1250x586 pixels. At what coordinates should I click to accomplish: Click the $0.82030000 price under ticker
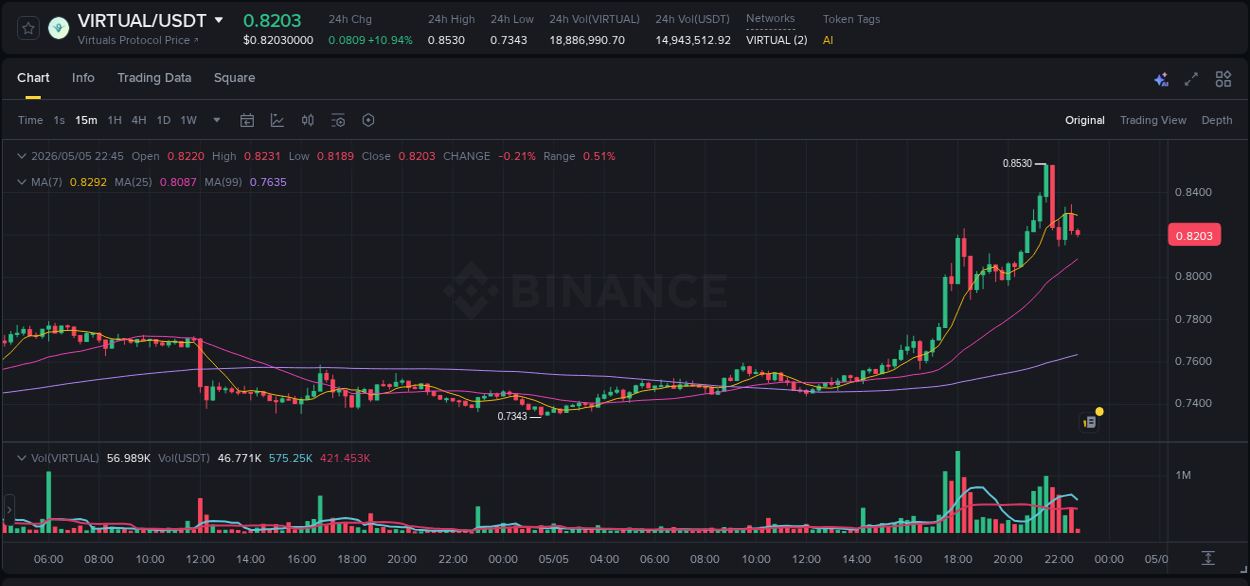(x=278, y=40)
